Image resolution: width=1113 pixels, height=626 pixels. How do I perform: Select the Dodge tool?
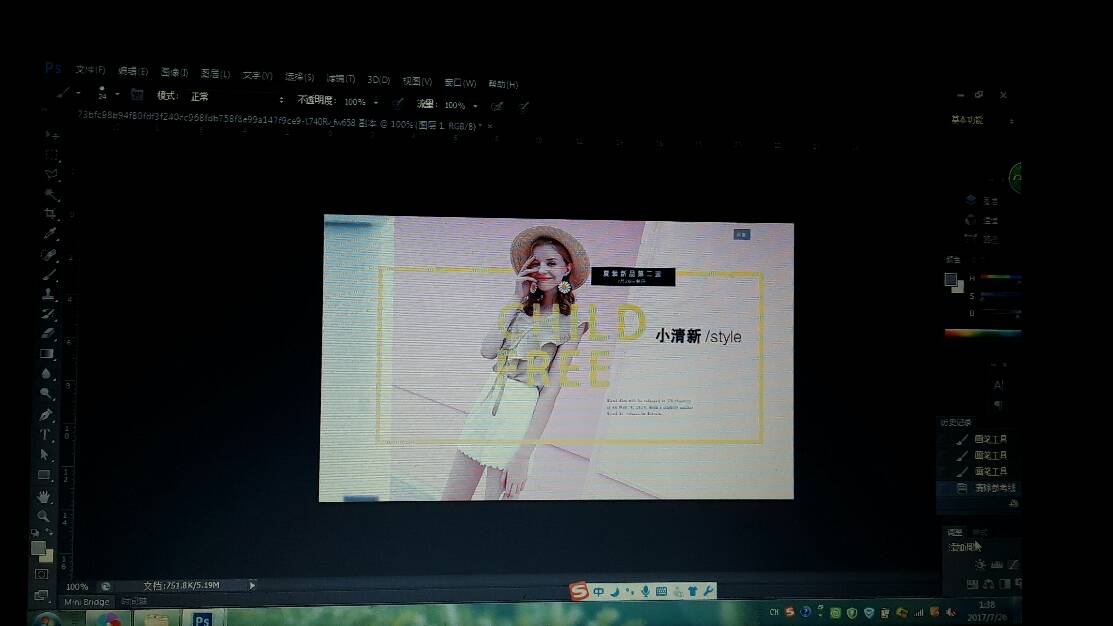46,393
